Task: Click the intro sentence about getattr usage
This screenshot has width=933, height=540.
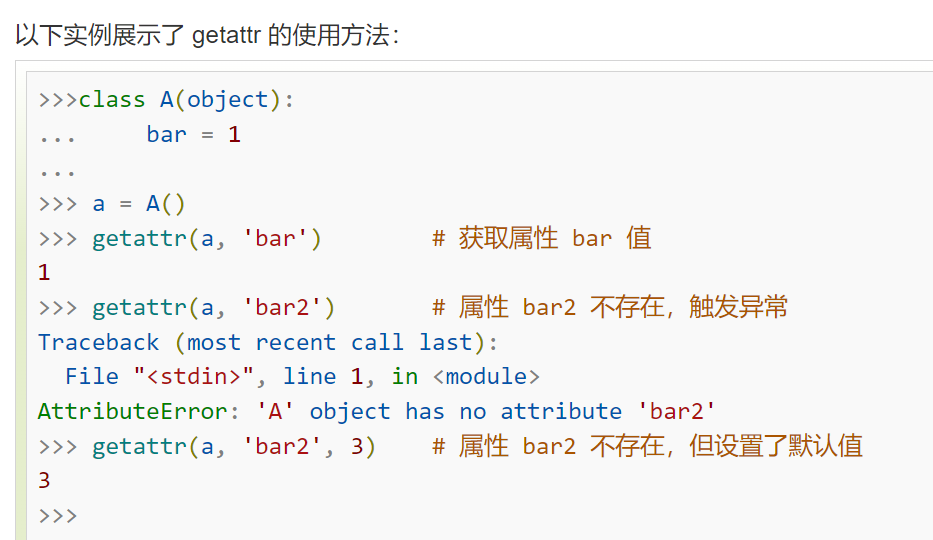Action: pyautogui.click(x=207, y=35)
